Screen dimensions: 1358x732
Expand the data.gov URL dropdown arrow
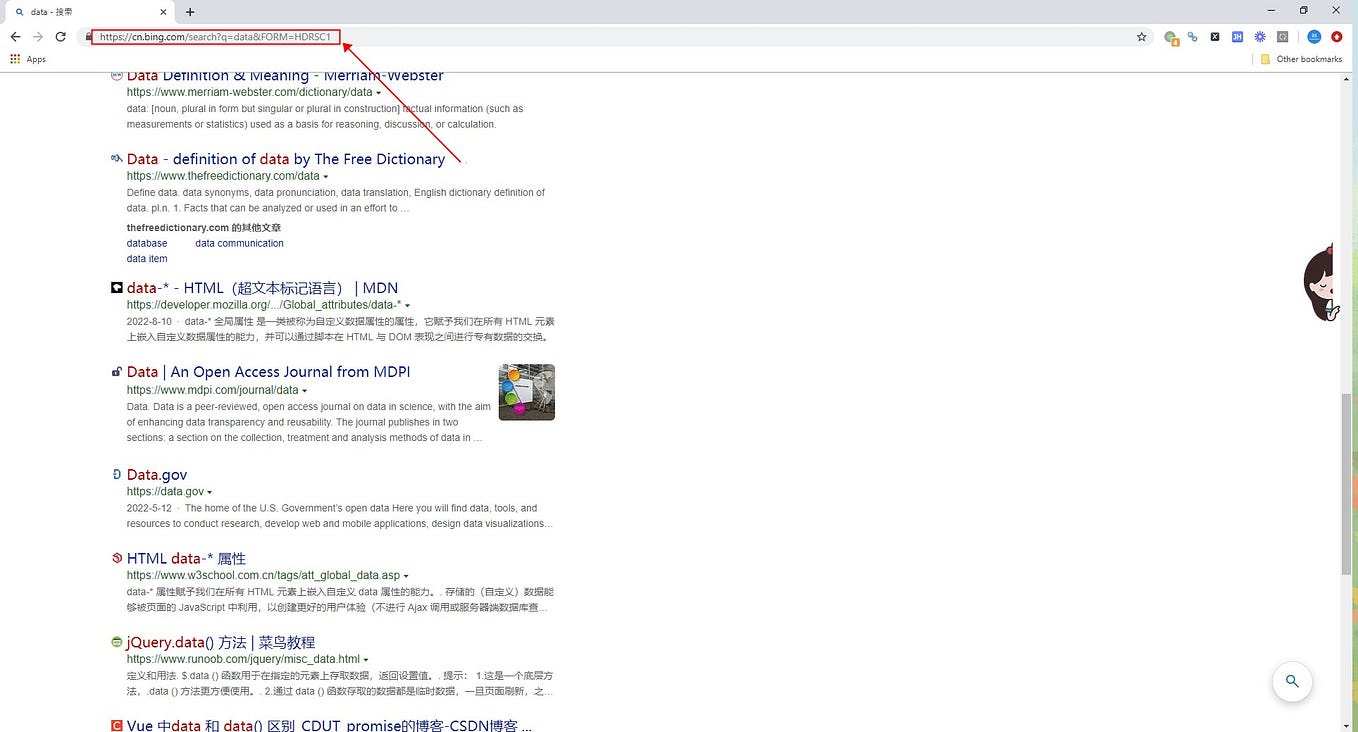[211, 491]
